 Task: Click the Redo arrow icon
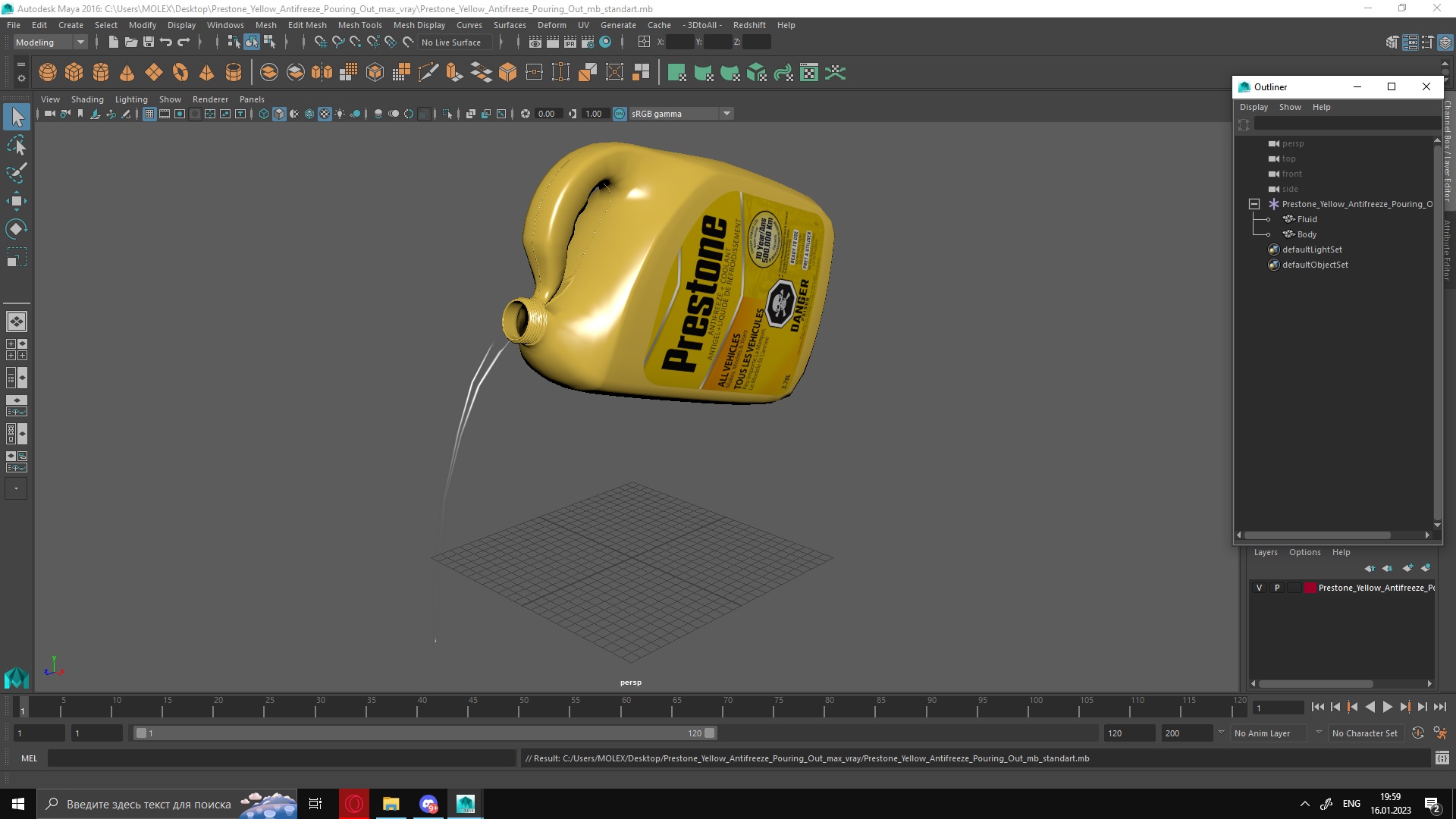[x=184, y=42]
